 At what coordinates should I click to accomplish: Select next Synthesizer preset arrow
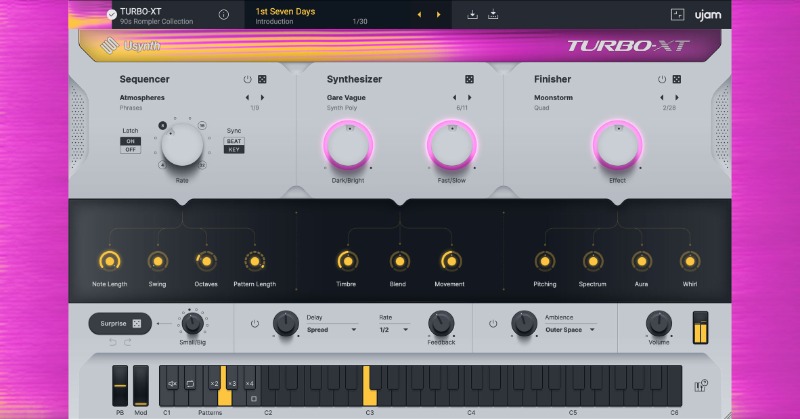[470, 97]
